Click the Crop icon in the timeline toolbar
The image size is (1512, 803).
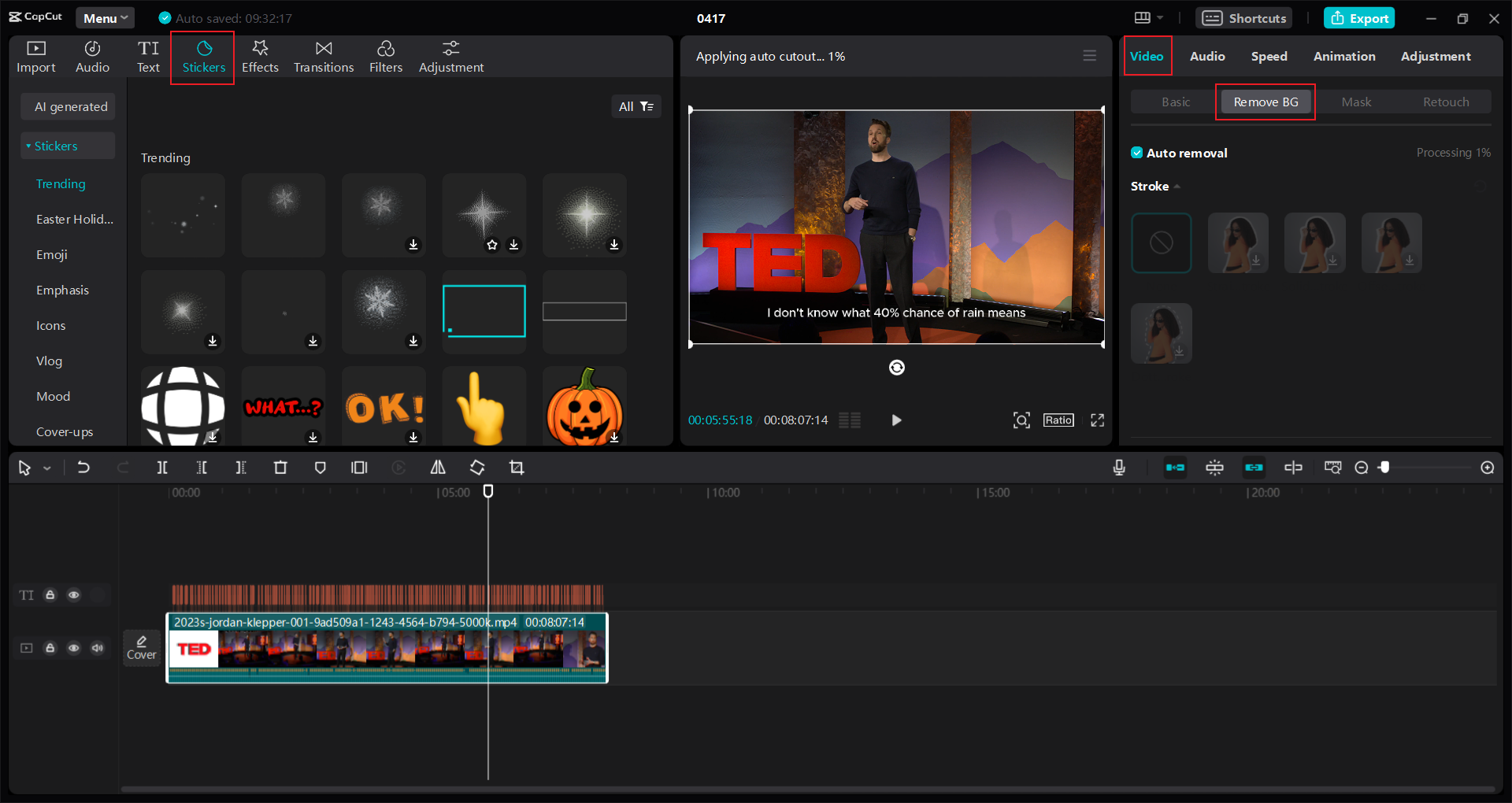[x=517, y=467]
